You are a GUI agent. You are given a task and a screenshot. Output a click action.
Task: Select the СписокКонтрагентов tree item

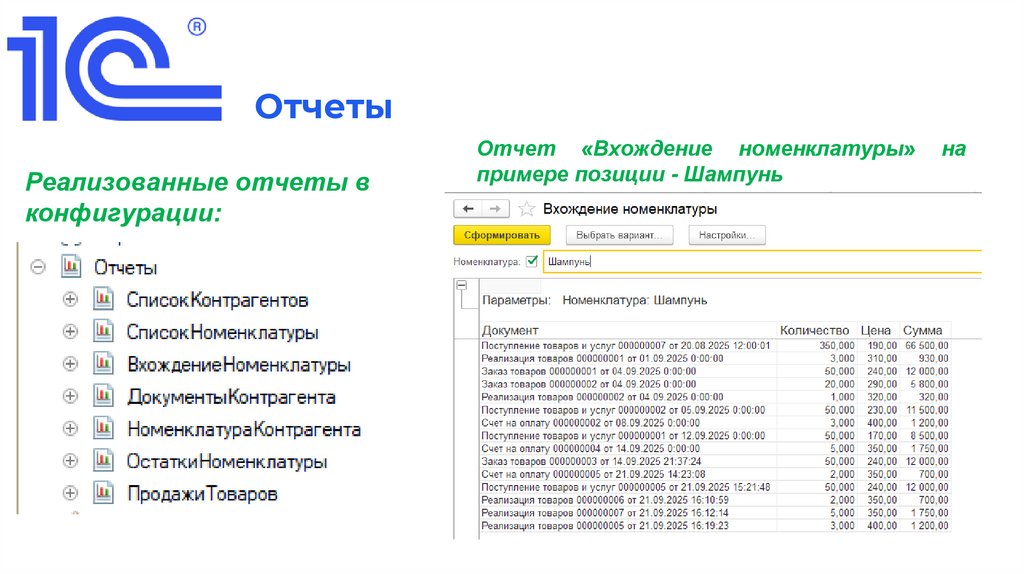coord(217,300)
